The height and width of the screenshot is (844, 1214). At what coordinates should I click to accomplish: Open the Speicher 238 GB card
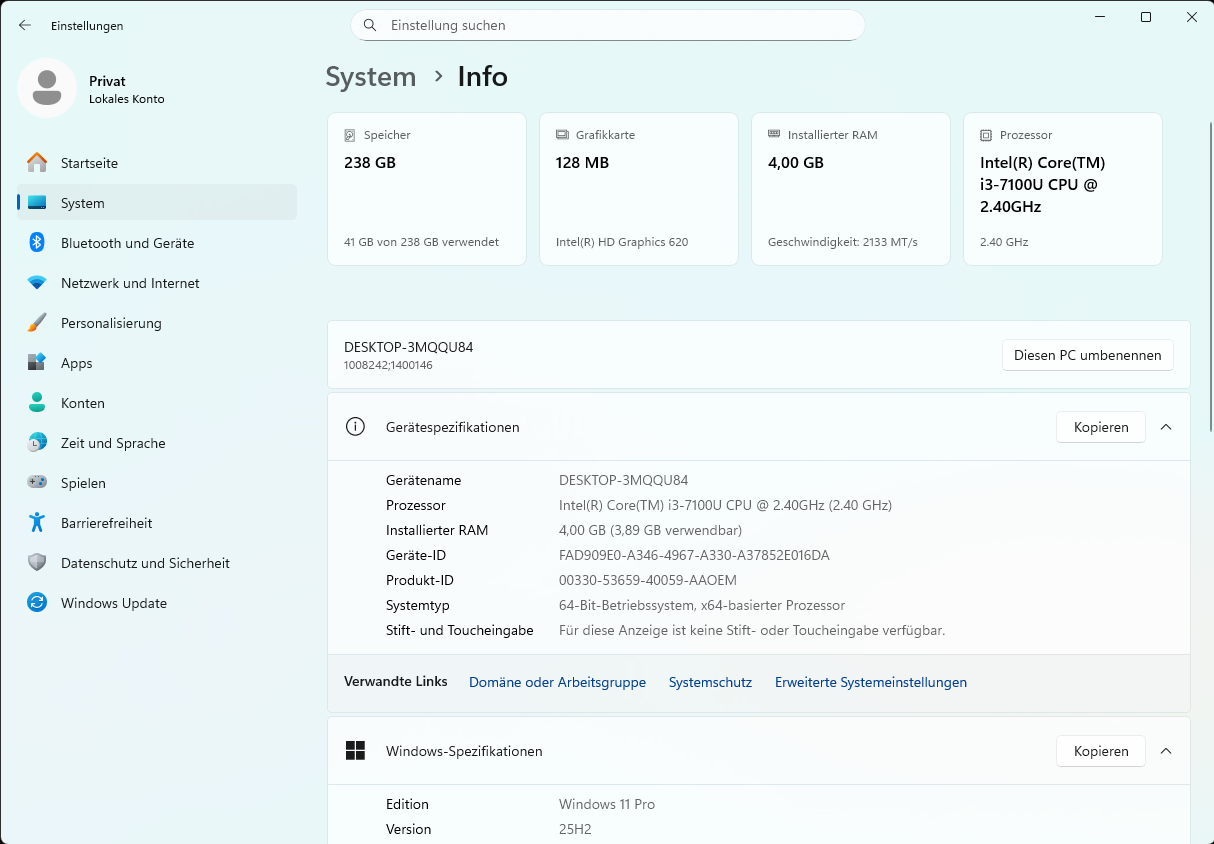click(x=427, y=189)
